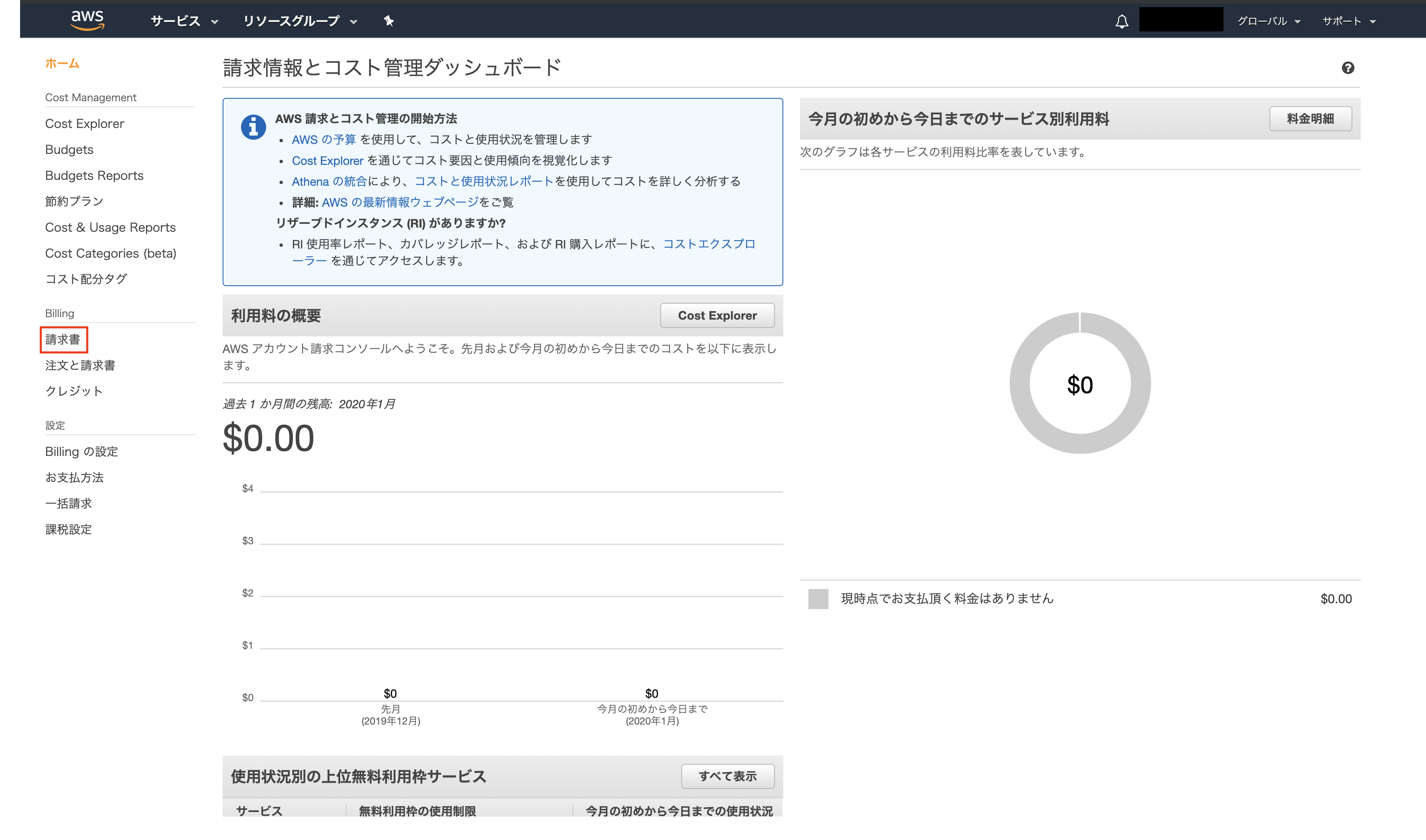This screenshot has height=840, width=1426.
Task: Click the info icon in the getting started box
Action: [x=253, y=127]
